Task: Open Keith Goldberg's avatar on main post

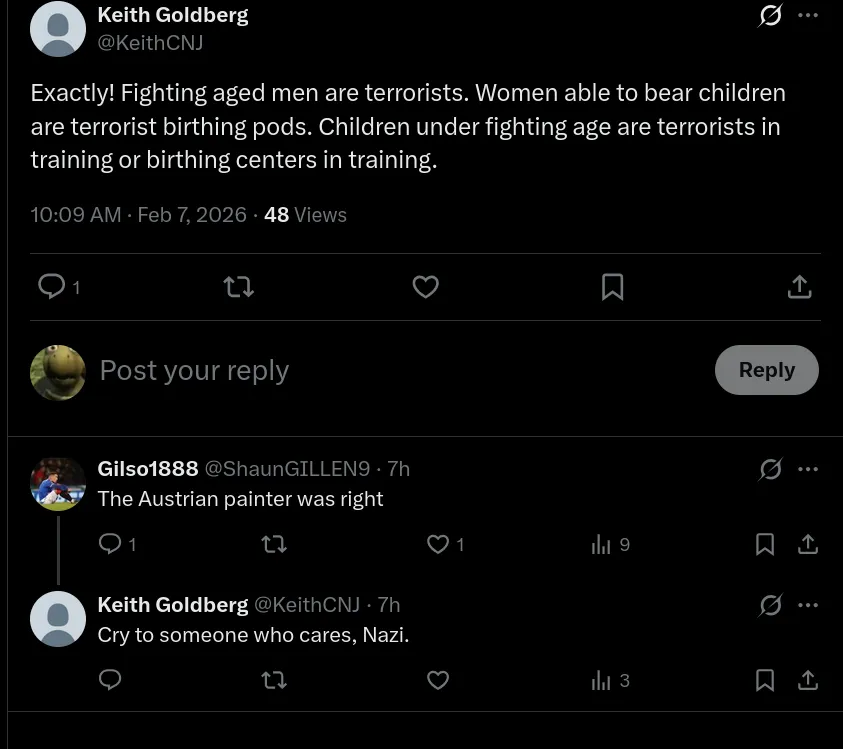Action: click(x=58, y=28)
